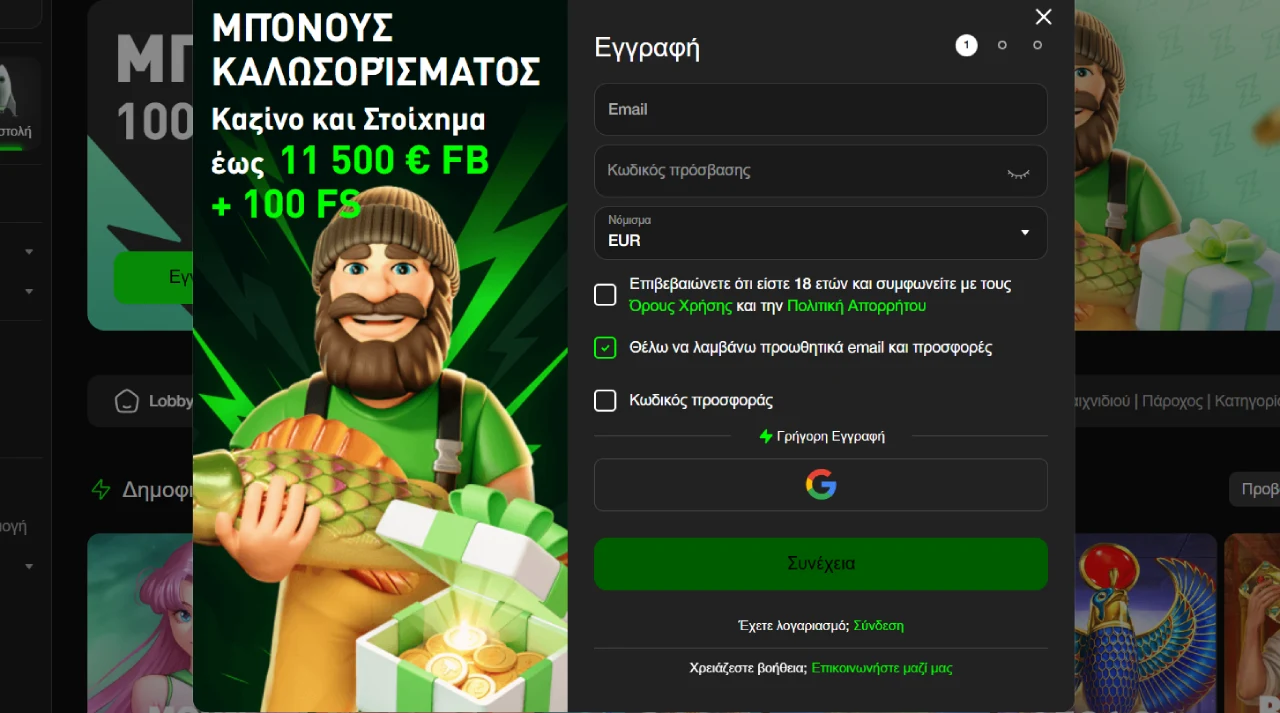Select step 1 circle indicator
The height and width of the screenshot is (713, 1280).
(x=966, y=45)
